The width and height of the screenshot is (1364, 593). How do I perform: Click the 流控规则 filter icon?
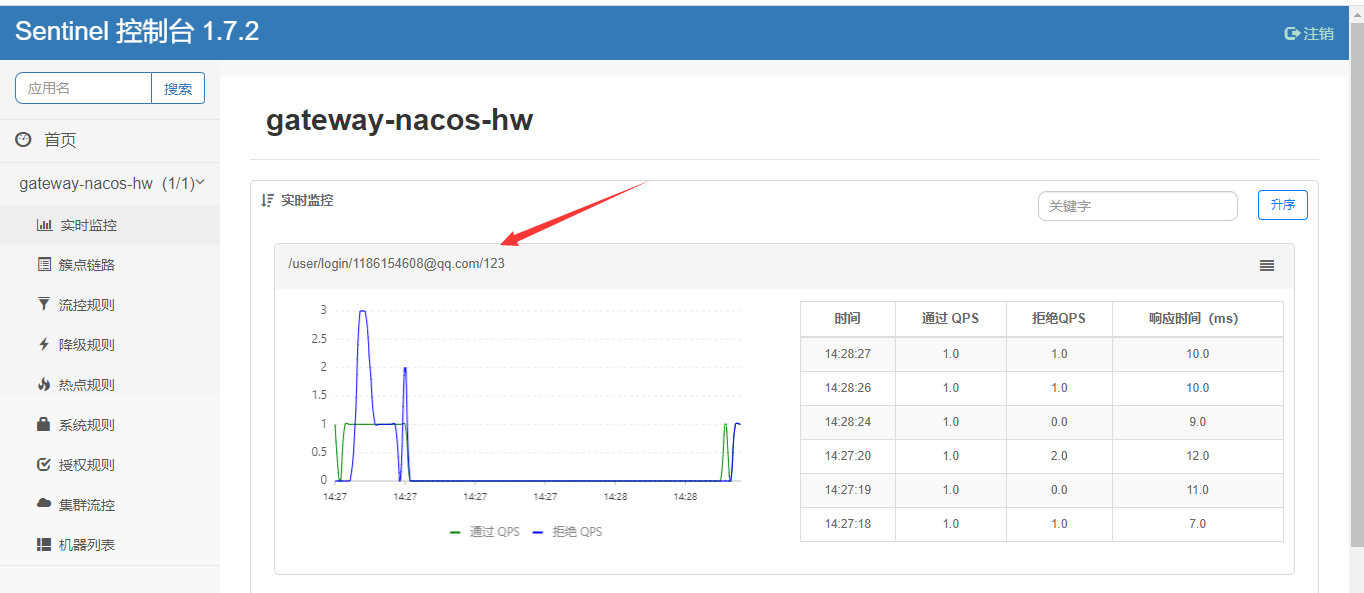(44, 304)
